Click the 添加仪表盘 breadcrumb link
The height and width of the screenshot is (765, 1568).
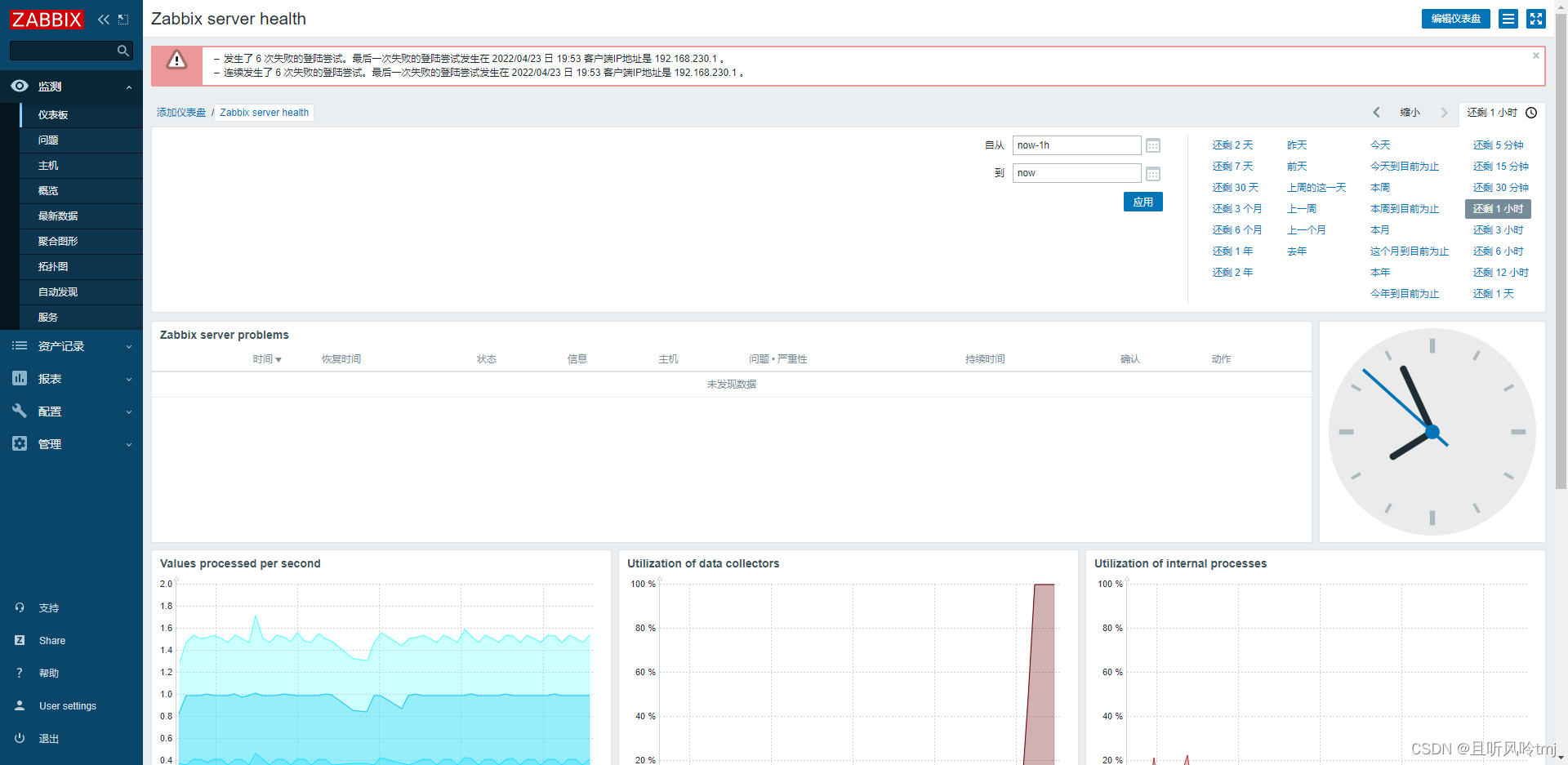(x=181, y=113)
